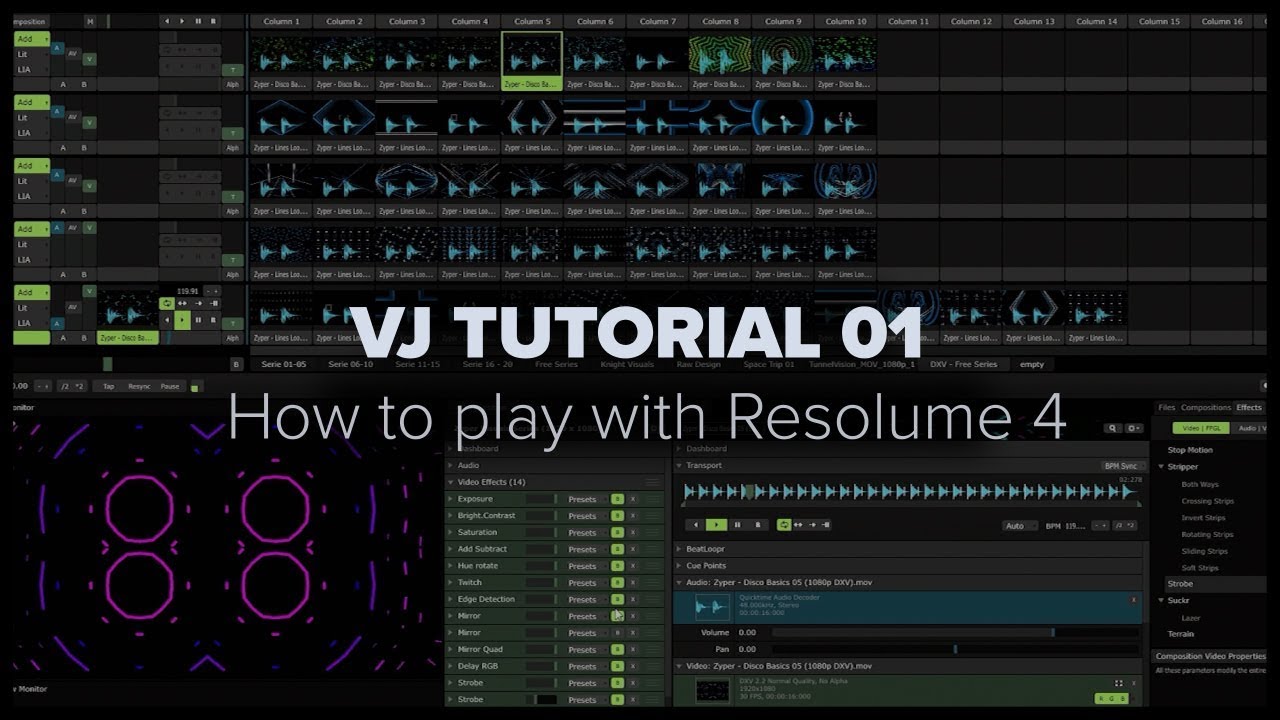This screenshot has height=720, width=1280.
Task: Click the Transport waveform timeline
Action: (x=910, y=492)
